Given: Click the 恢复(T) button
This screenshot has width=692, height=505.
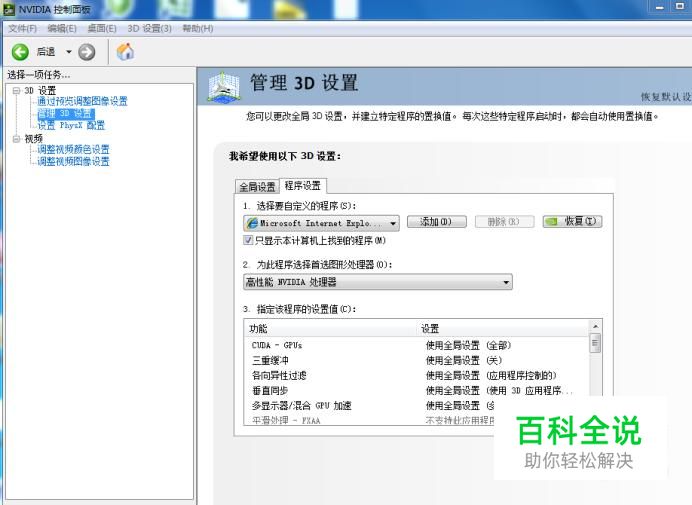Looking at the screenshot, I should coord(572,221).
